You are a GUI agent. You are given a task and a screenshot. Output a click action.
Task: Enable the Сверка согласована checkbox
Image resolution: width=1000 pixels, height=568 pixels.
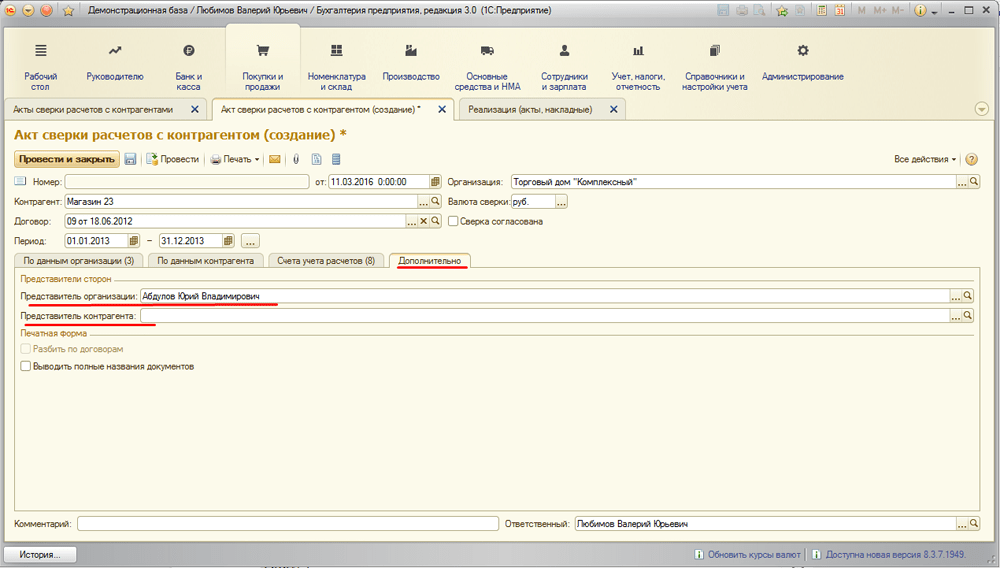tap(453, 221)
